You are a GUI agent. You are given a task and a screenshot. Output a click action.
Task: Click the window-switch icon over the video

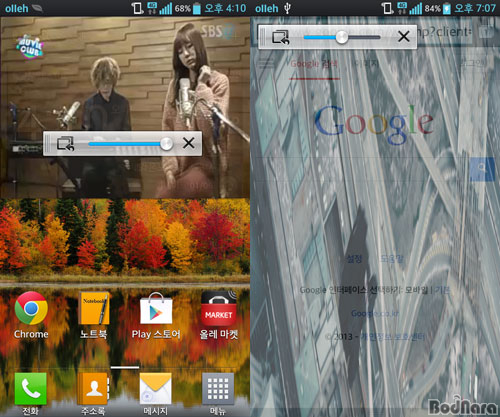65,144
